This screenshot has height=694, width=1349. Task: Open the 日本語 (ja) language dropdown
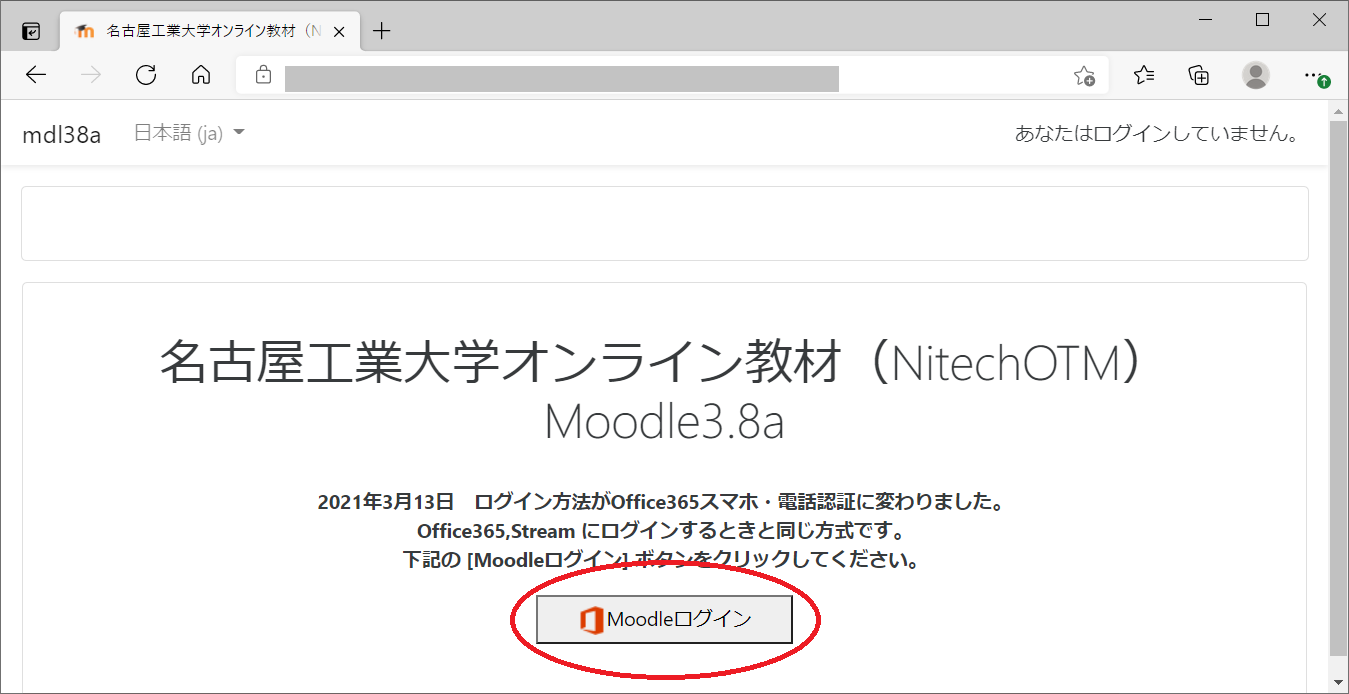189,133
